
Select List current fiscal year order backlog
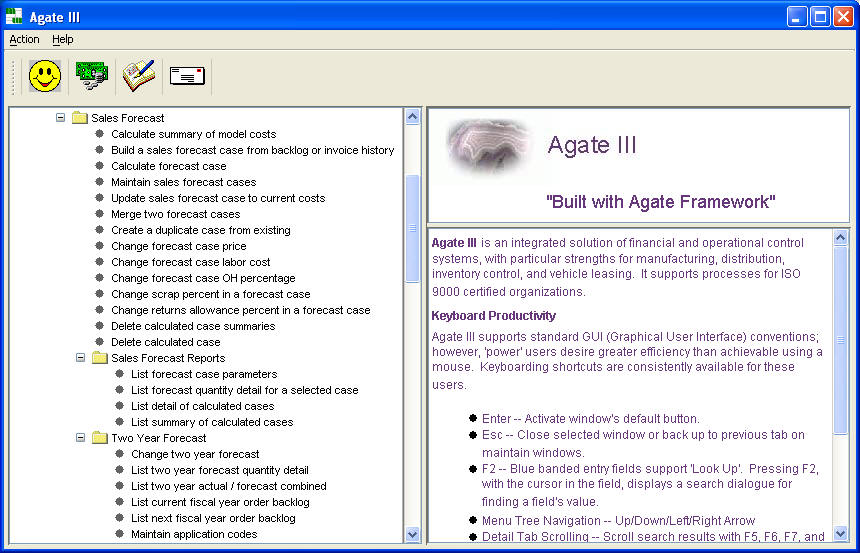[220, 502]
